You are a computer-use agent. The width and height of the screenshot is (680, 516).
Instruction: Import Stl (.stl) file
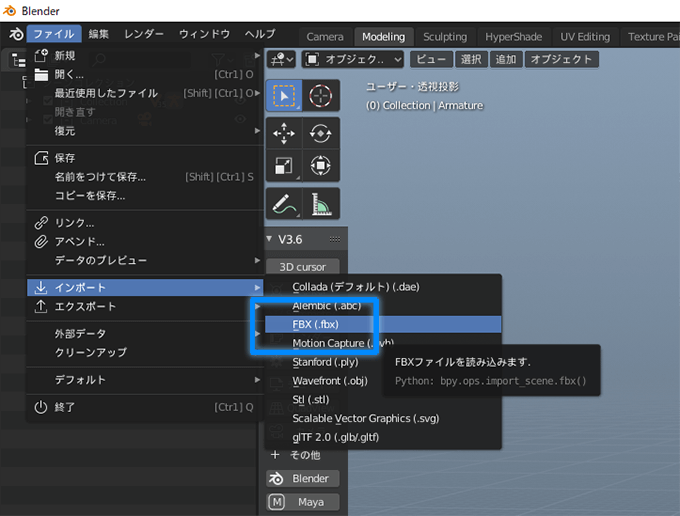[383, 399]
